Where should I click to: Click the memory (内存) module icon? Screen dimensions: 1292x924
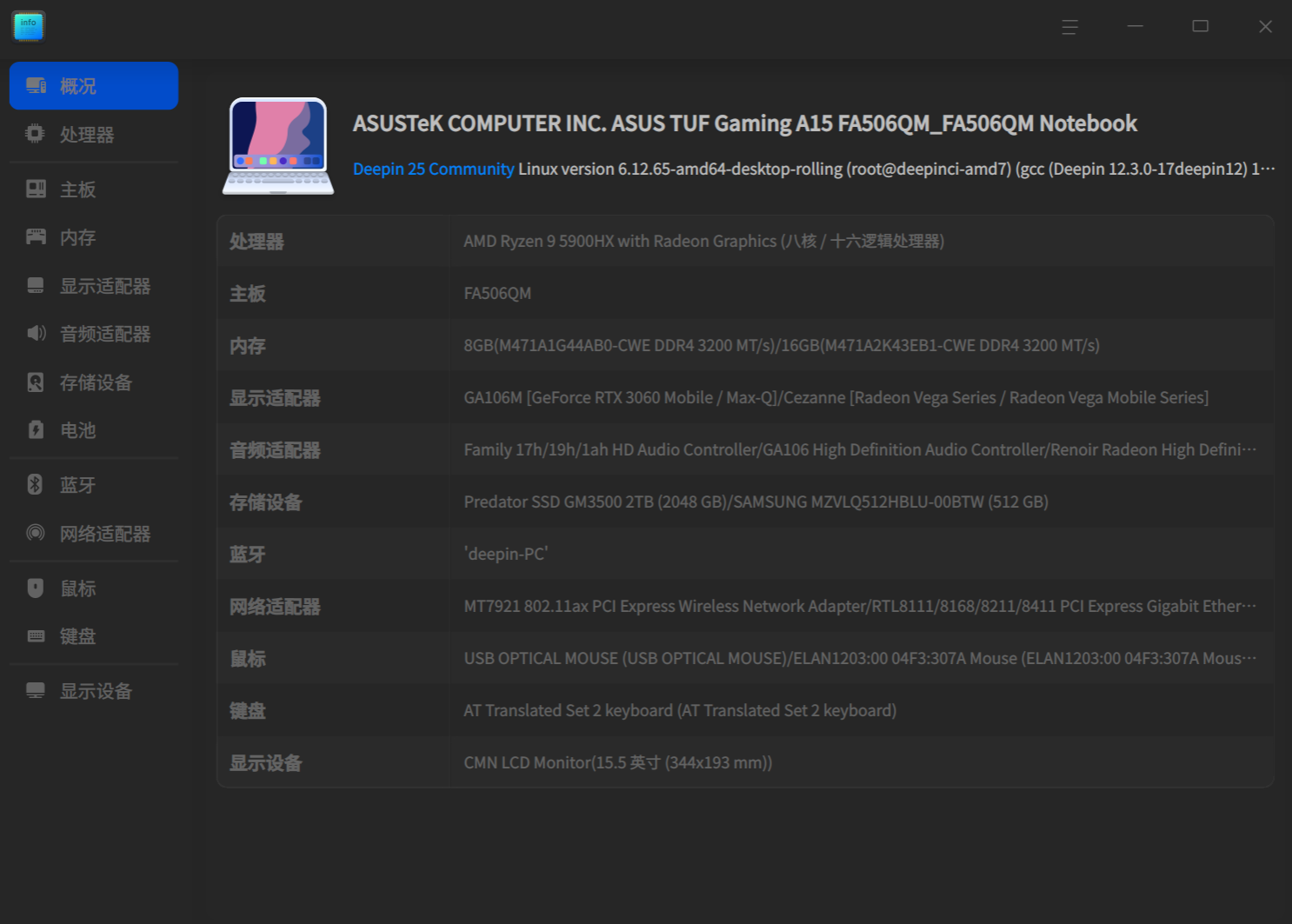coord(36,236)
